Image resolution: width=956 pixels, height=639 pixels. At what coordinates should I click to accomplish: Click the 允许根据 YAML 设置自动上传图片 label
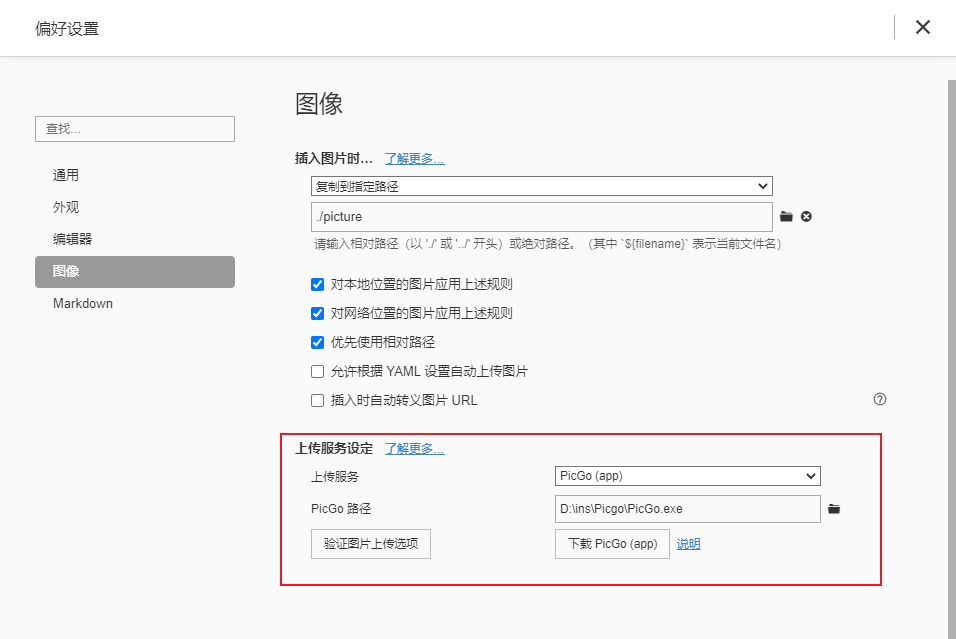coord(429,371)
